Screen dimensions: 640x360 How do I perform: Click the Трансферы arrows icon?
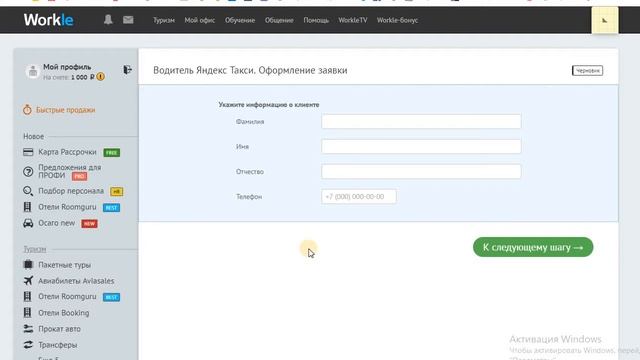point(28,344)
